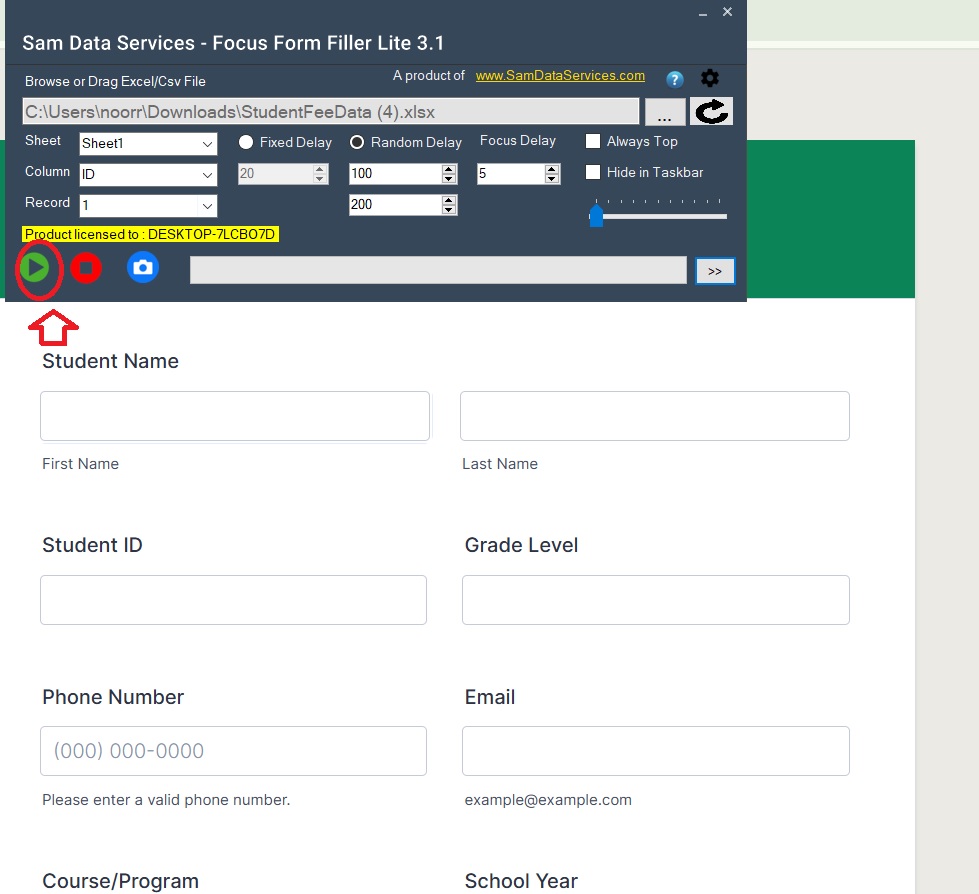Click the blue opacity slider thumb
979x894 pixels.
[x=596, y=216]
